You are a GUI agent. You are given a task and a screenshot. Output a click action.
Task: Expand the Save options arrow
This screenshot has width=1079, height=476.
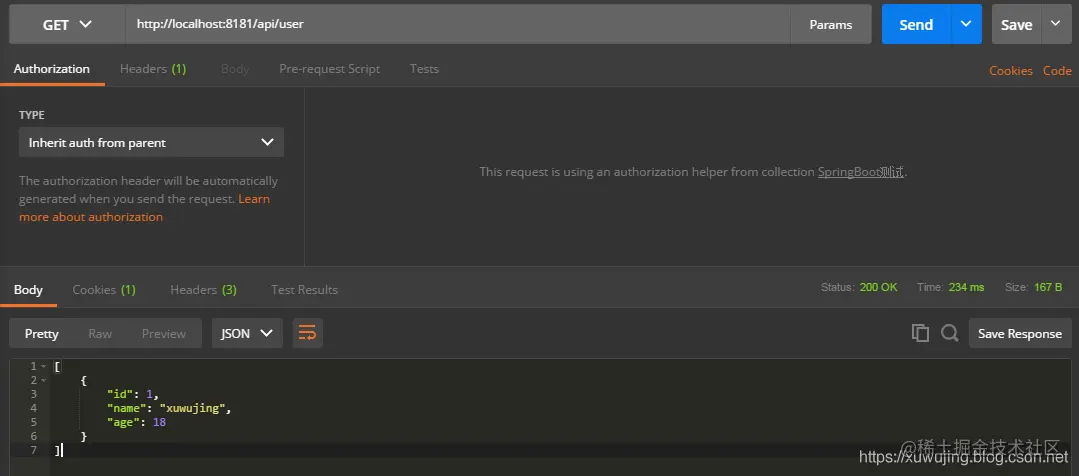point(1056,24)
